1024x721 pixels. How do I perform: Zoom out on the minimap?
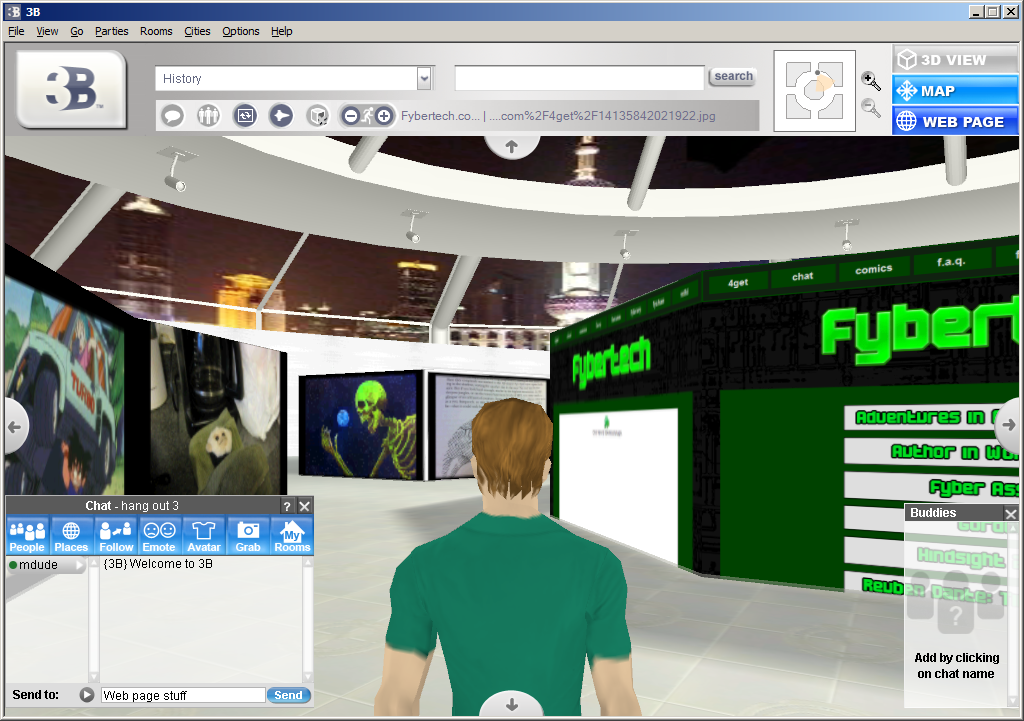pos(871,108)
